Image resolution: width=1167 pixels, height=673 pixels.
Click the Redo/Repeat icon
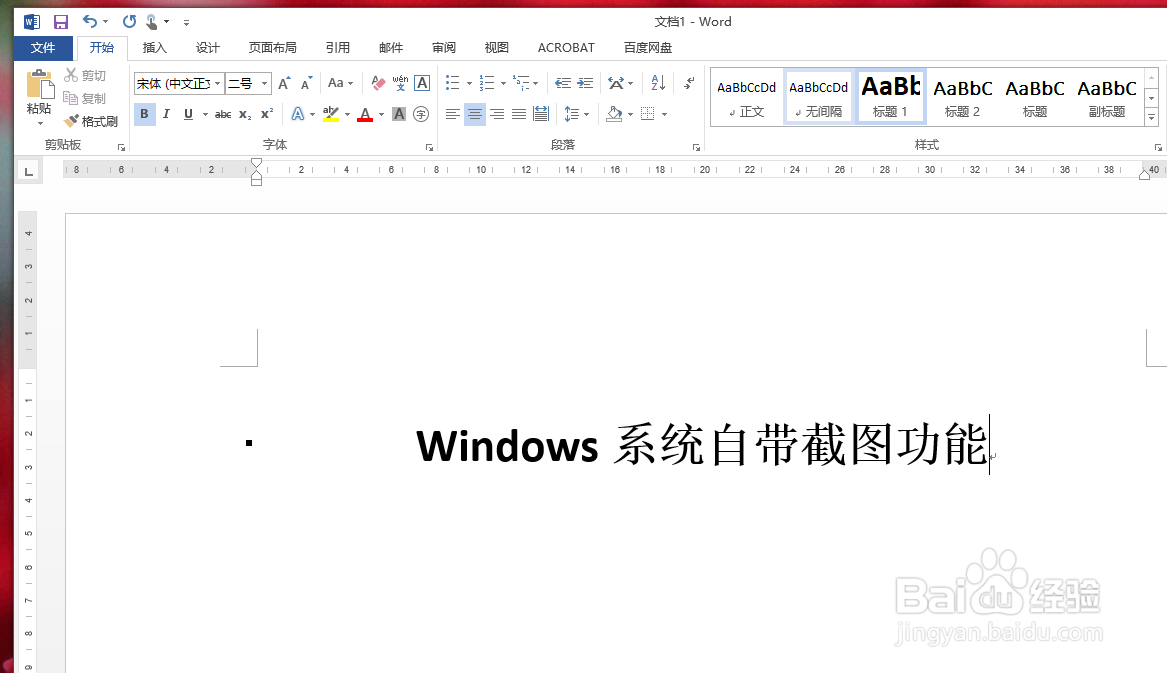click(x=130, y=22)
